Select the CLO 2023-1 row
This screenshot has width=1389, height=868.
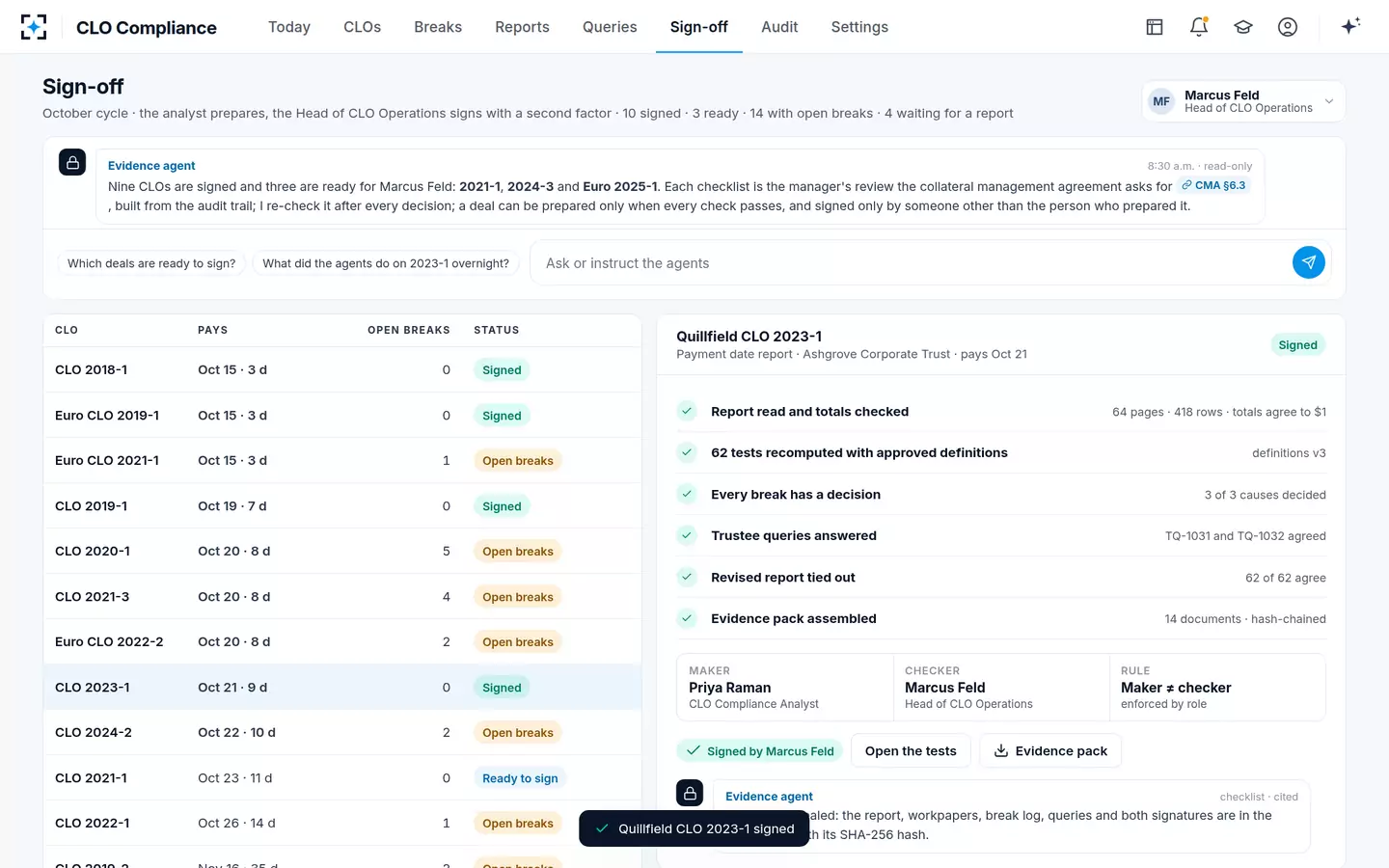[342, 687]
